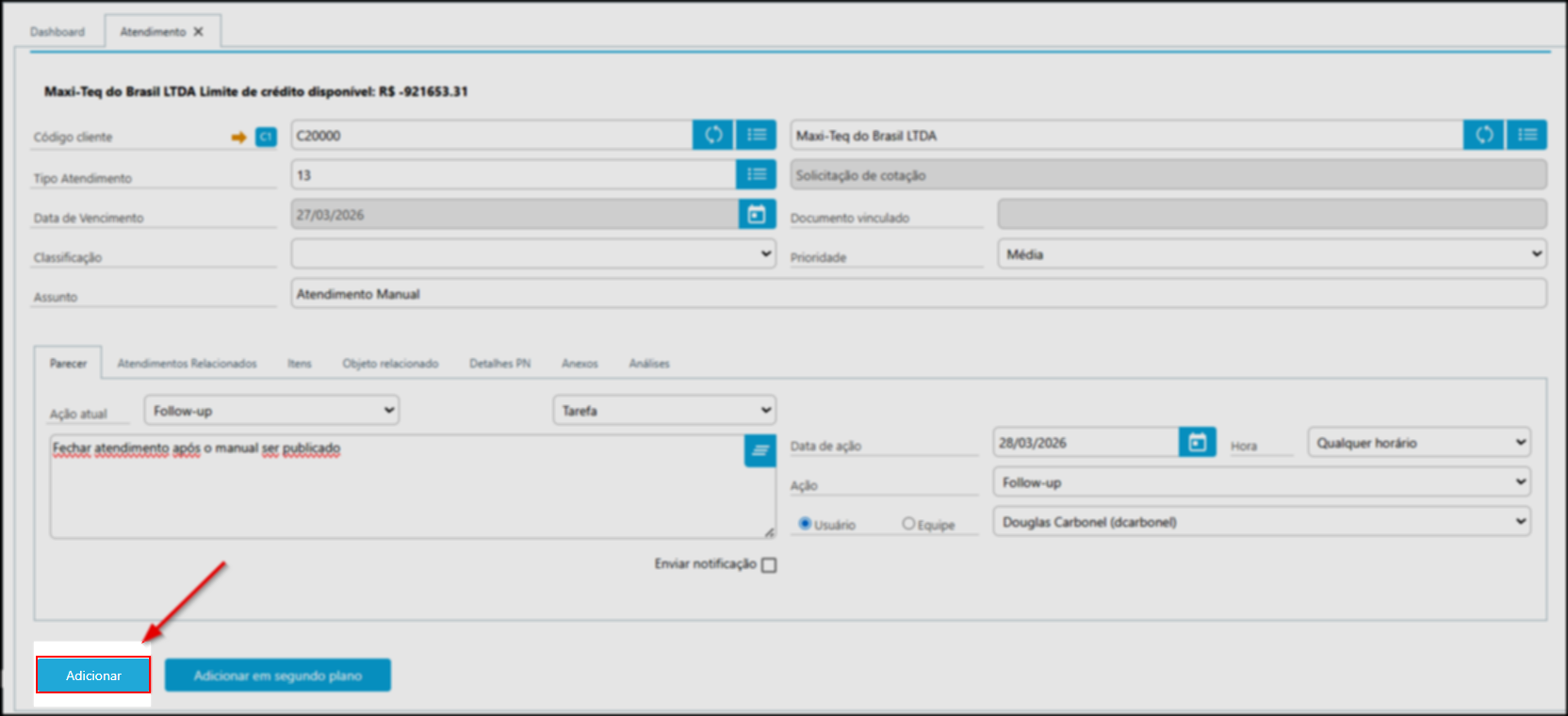Open calendar picker for Data de ação
This screenshot has height=716, width=1568.
point(1197,443)
